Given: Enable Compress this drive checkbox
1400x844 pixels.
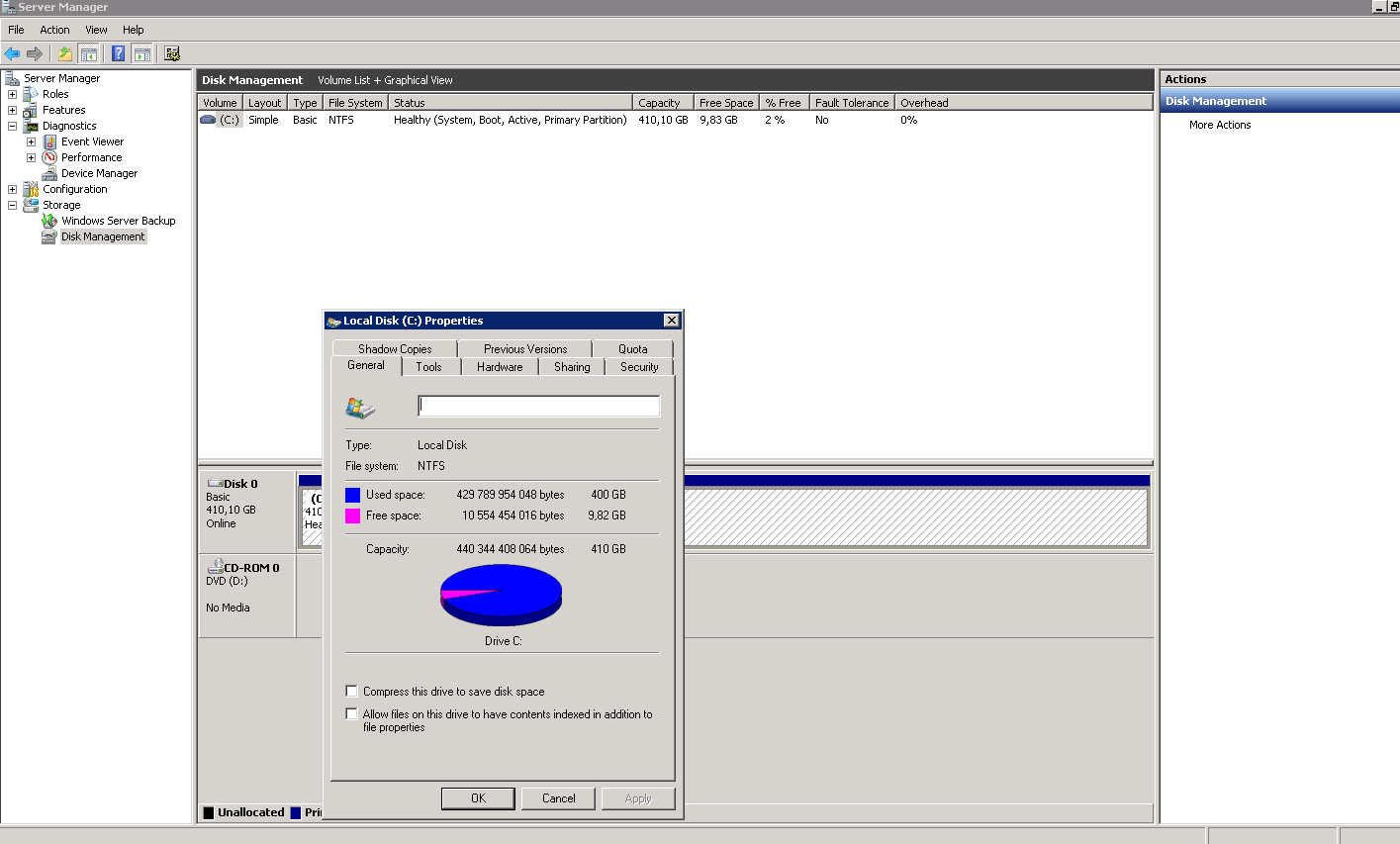Looking at the screenshot, I should click(x=351, y=692).
